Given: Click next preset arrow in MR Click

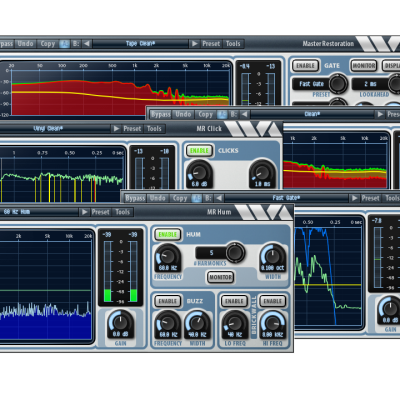Looking at the screenshot, I should point(116,128).
